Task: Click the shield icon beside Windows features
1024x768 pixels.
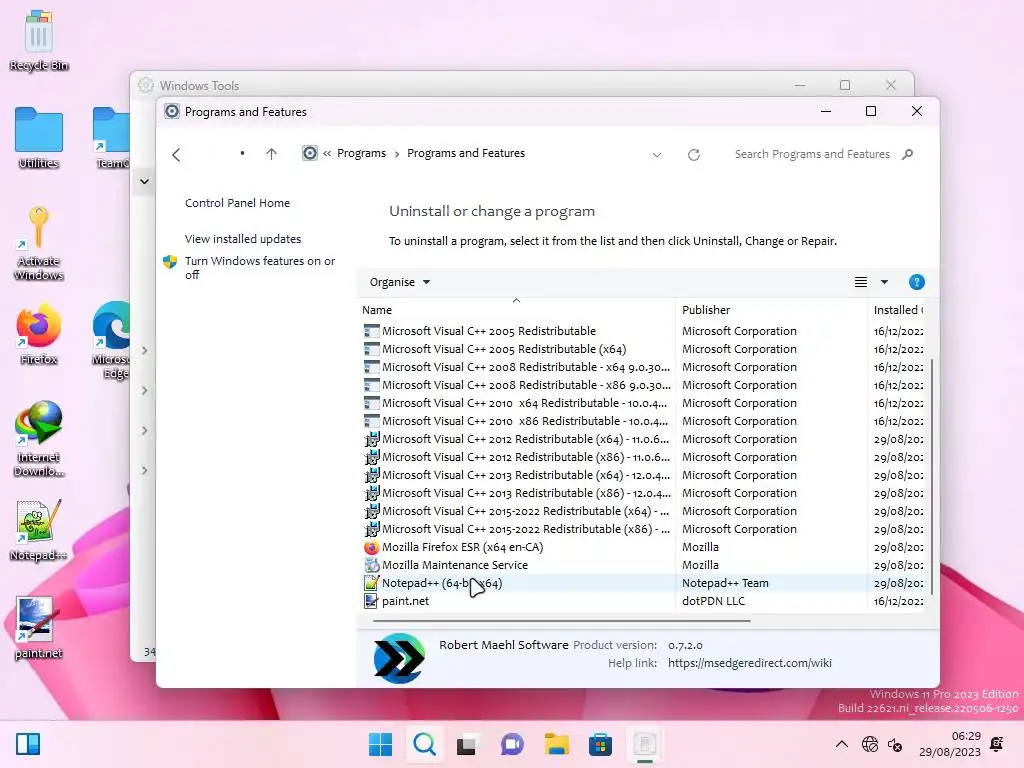Action: click(170, 262)
